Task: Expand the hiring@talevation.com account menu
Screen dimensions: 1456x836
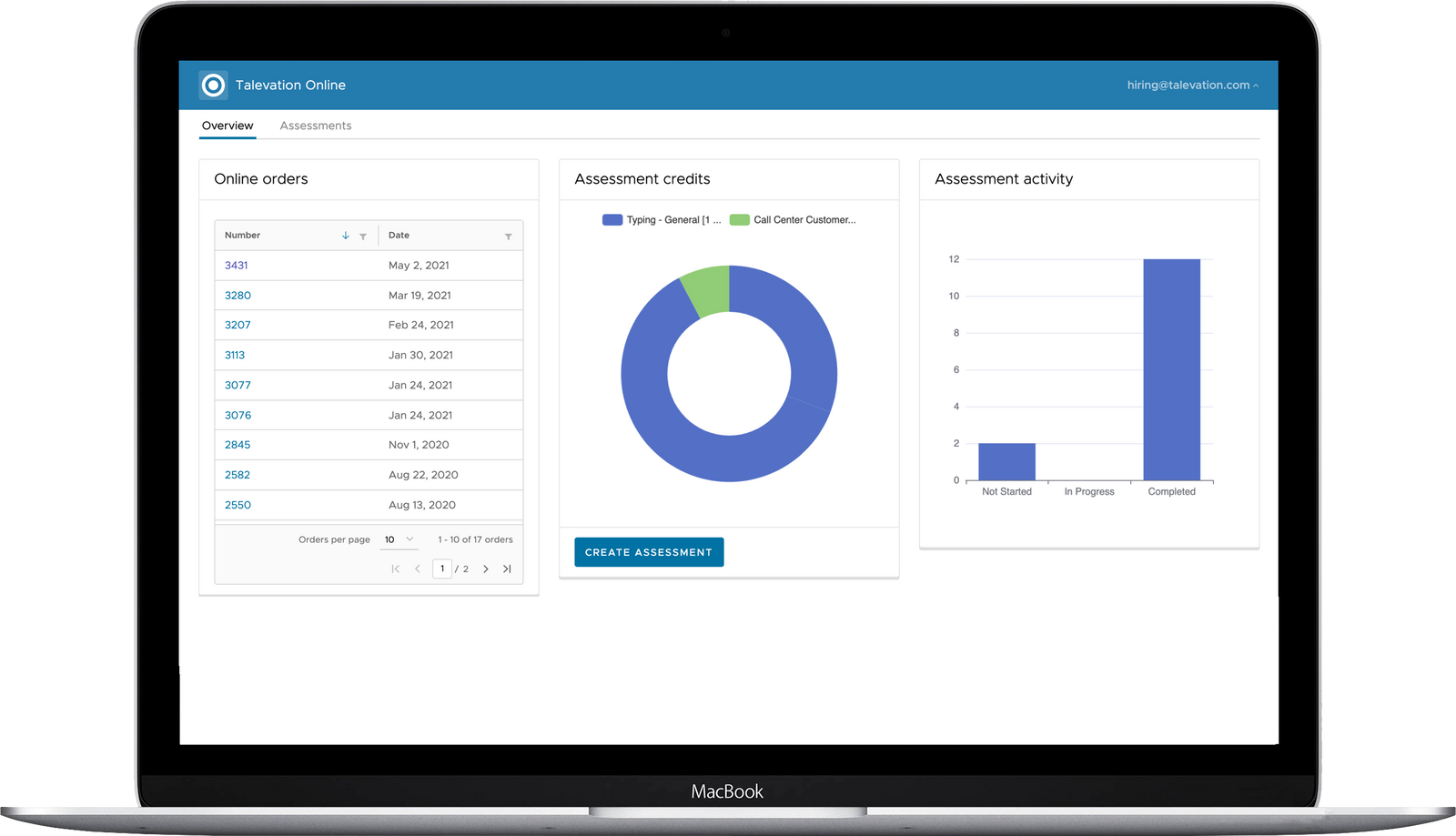Action: point(1192,86)
